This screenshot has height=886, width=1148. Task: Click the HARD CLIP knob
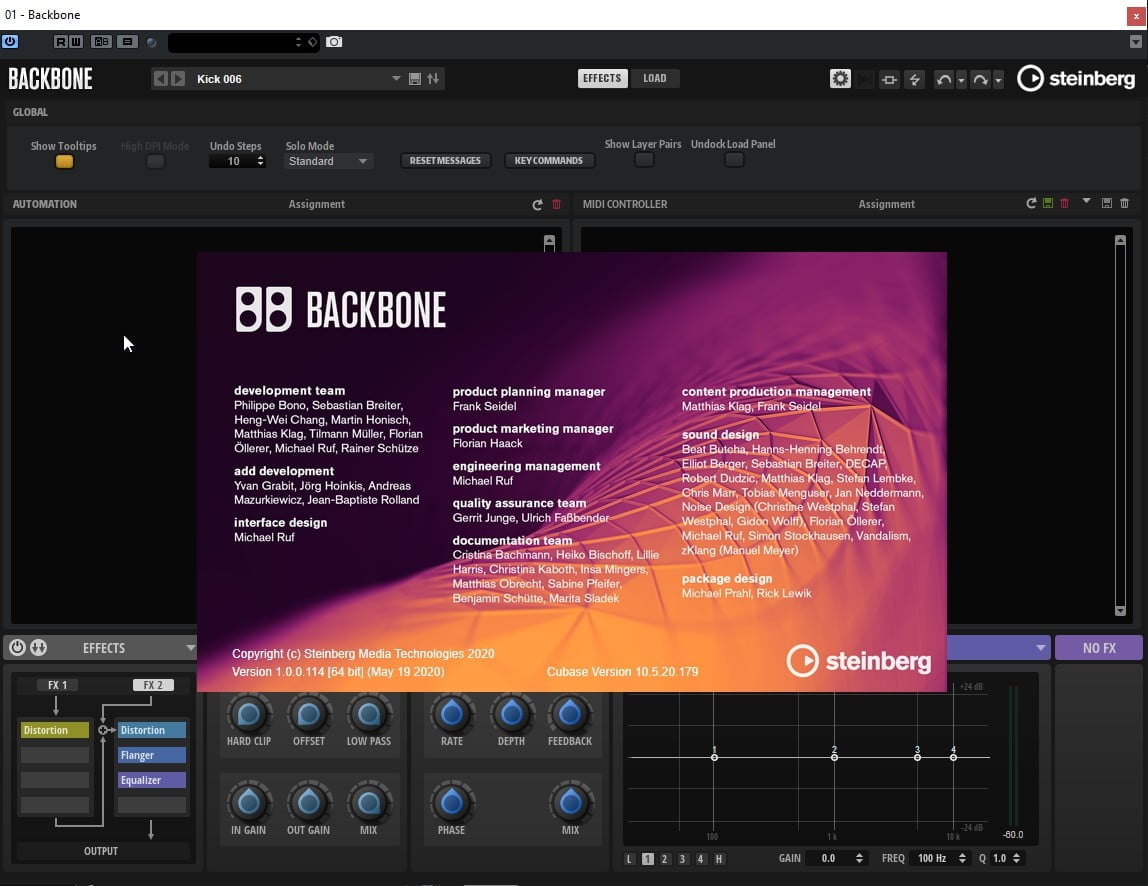pyautogui.click(x=249, y=714)
